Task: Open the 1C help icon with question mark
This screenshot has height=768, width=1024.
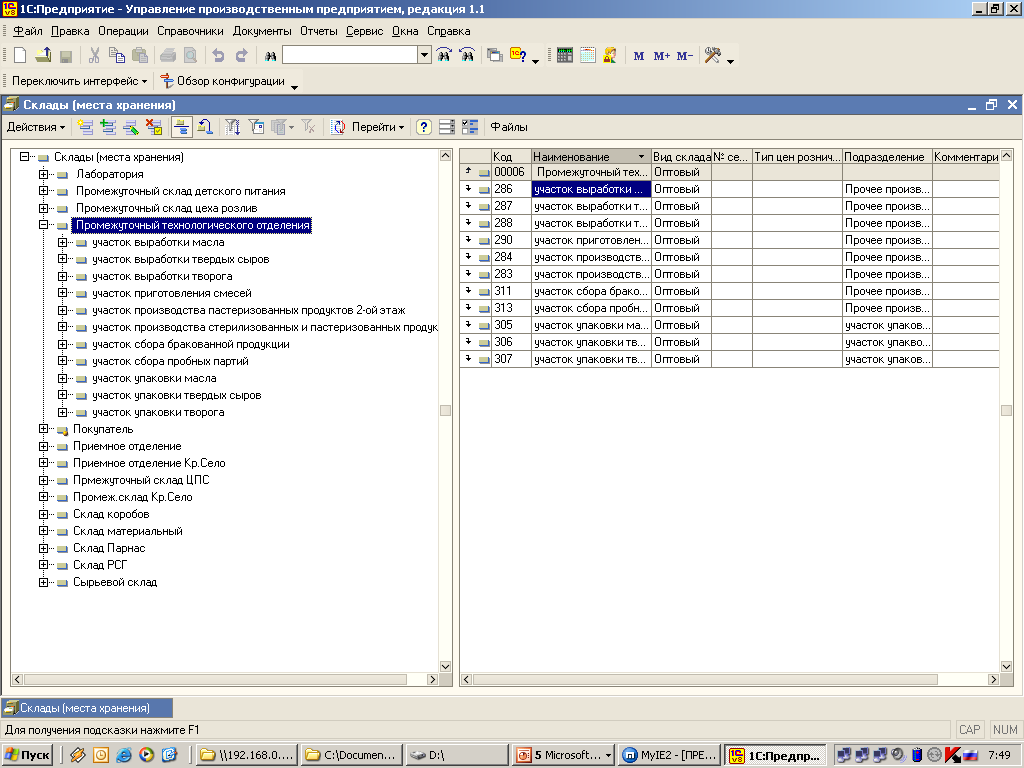Action: (x=518, y=56)
